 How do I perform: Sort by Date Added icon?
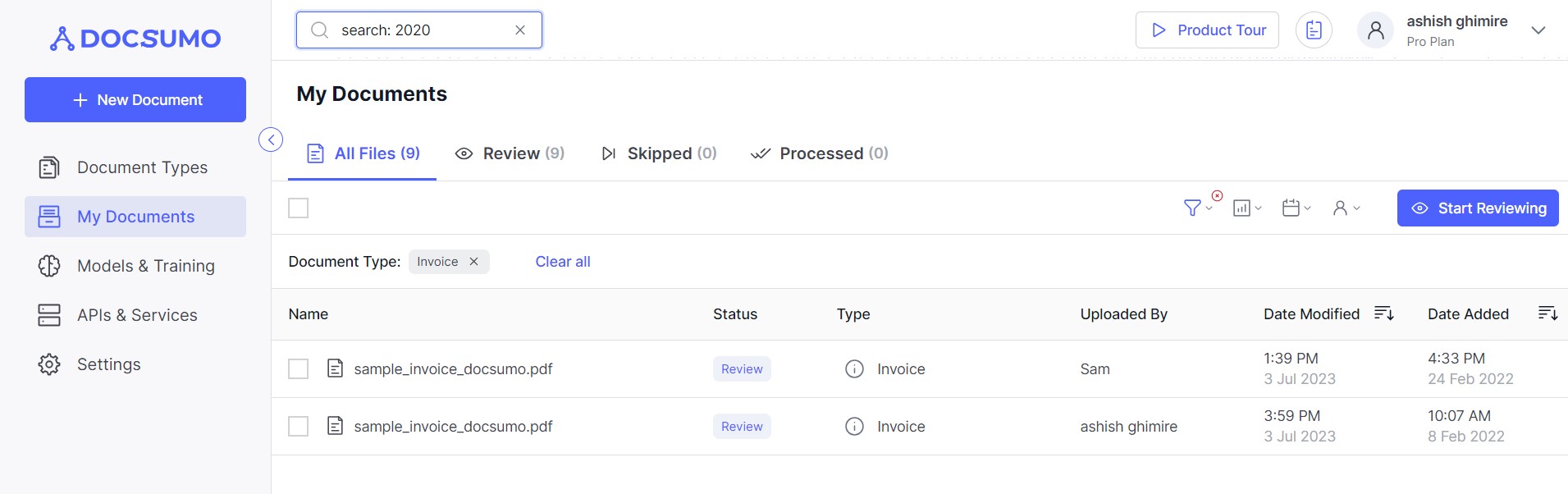tap(1547, 313)
